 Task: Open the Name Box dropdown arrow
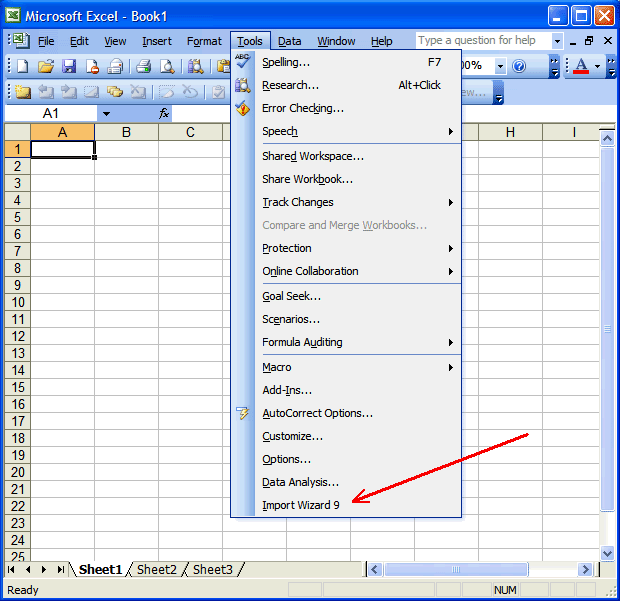[x=106, y=114]
